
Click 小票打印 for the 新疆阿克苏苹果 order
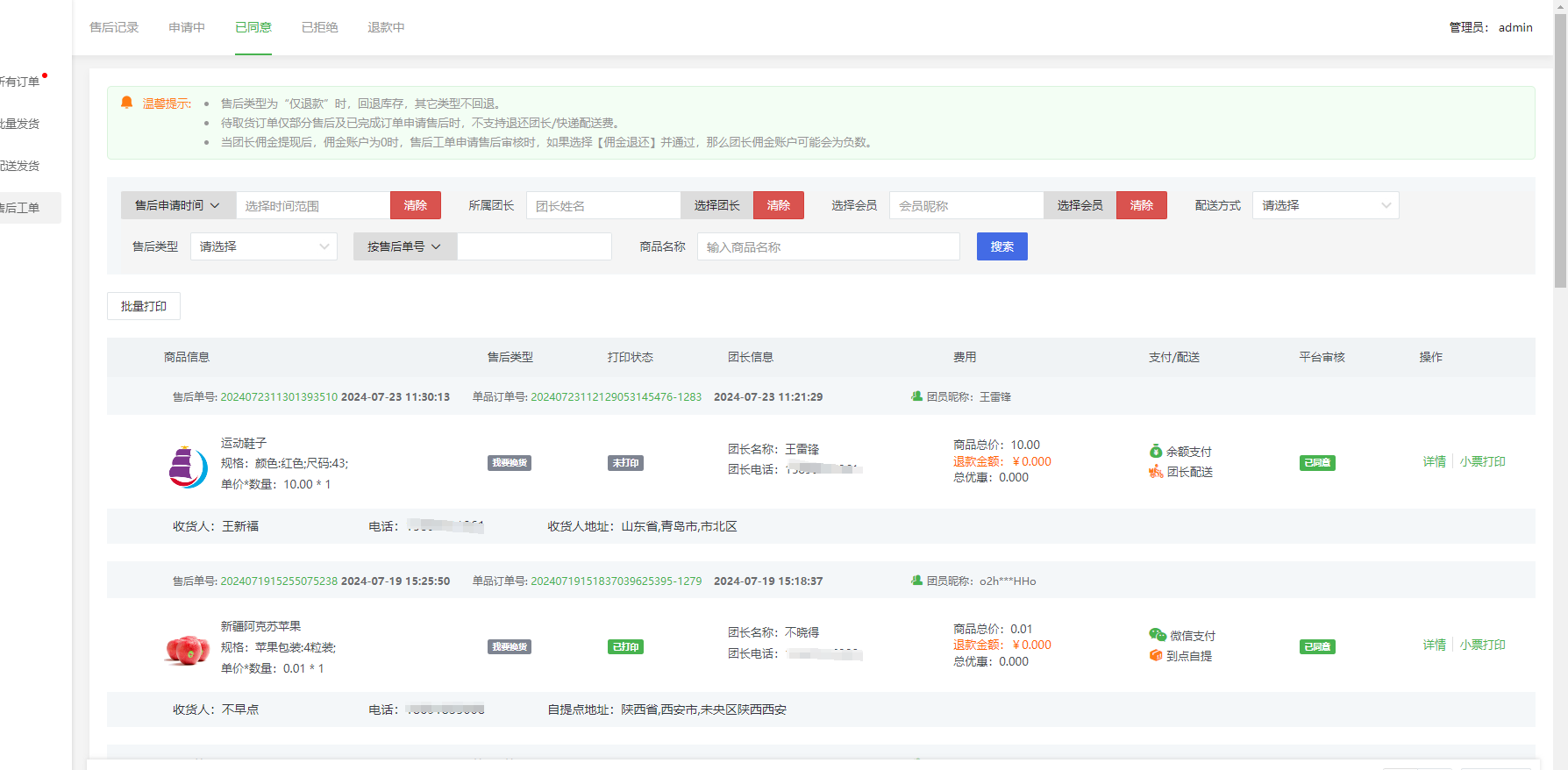pyautogui.click(x=1482, y=645)
